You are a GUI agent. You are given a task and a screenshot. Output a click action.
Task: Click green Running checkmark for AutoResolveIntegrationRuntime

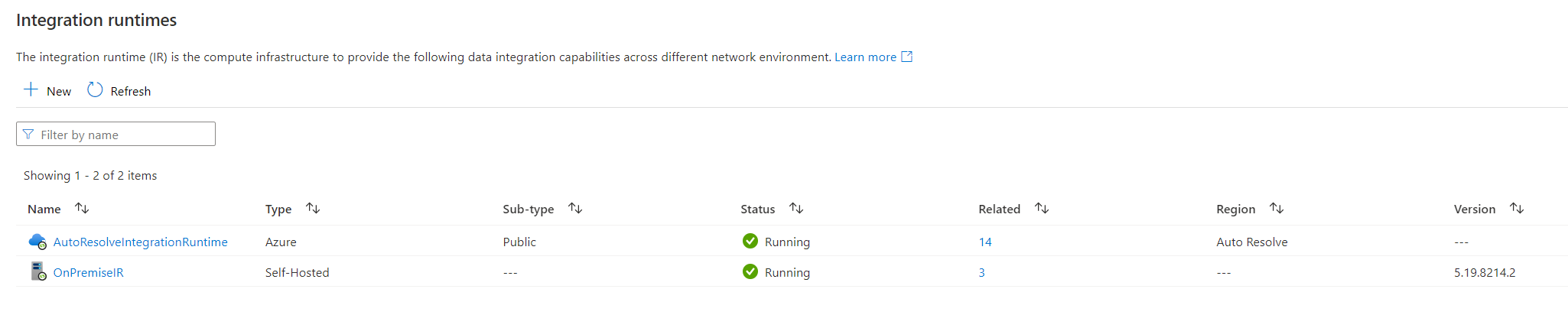tap(750, 241)
